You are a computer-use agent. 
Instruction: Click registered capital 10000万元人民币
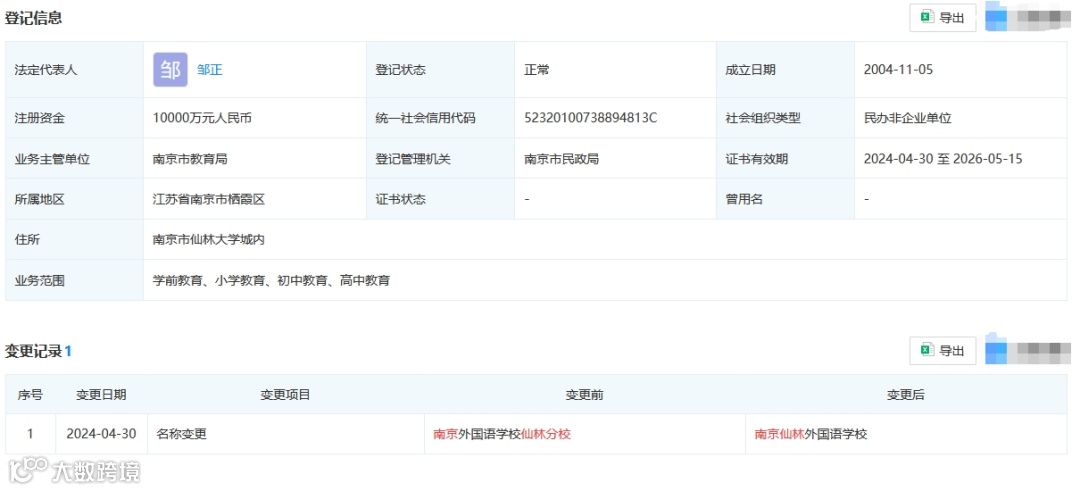pyautogui.click(x=202, y=118)
